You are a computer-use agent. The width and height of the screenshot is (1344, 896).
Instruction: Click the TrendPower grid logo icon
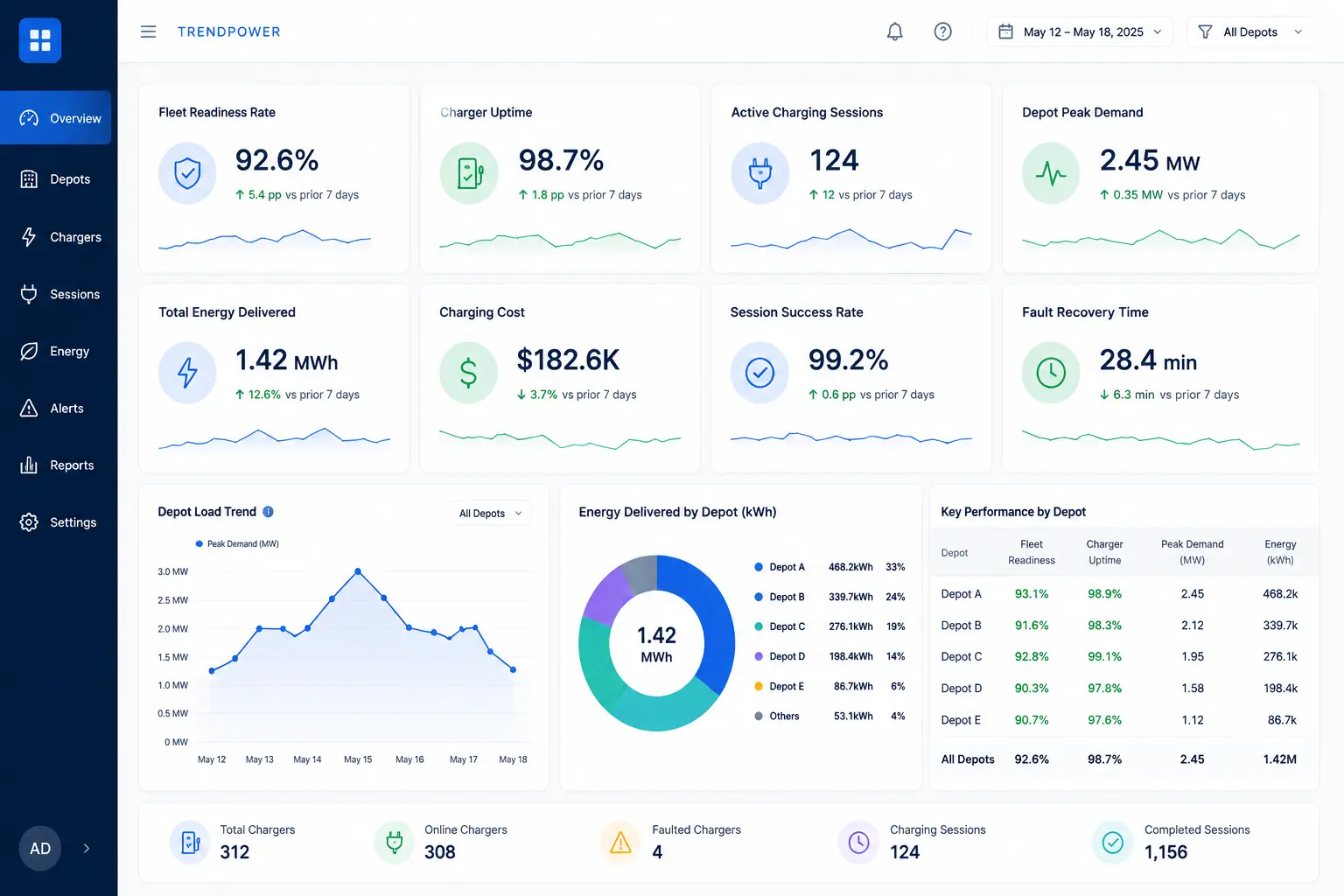[x=40, y=40]
